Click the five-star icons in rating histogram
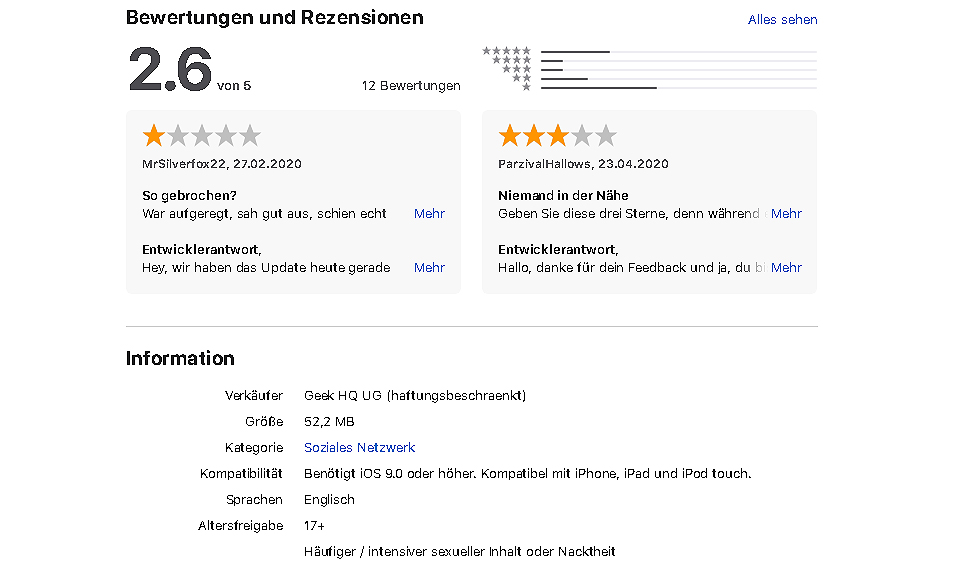960x561 pixels. coord(507,51)
